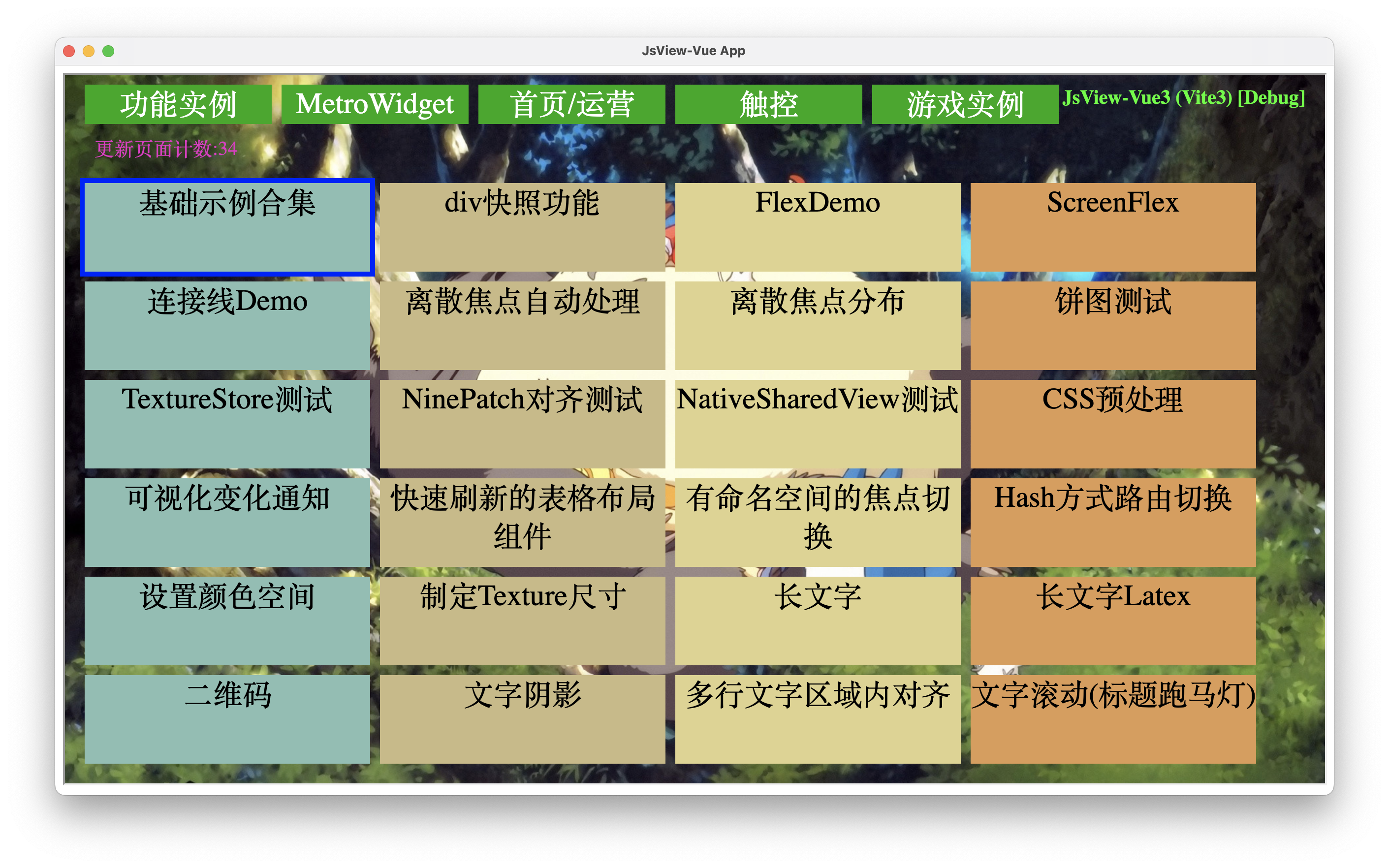Switch to the 功能实例 tab

(177, 104)
